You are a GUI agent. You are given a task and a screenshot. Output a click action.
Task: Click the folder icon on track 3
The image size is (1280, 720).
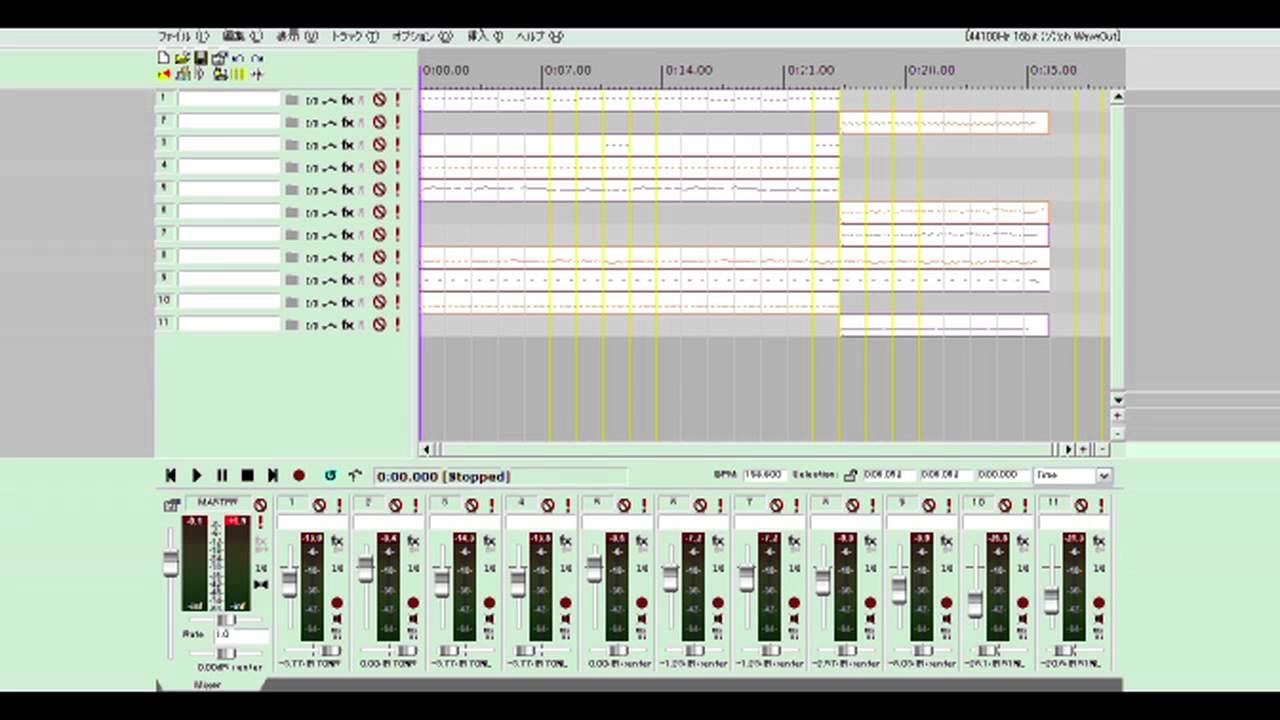292,145
